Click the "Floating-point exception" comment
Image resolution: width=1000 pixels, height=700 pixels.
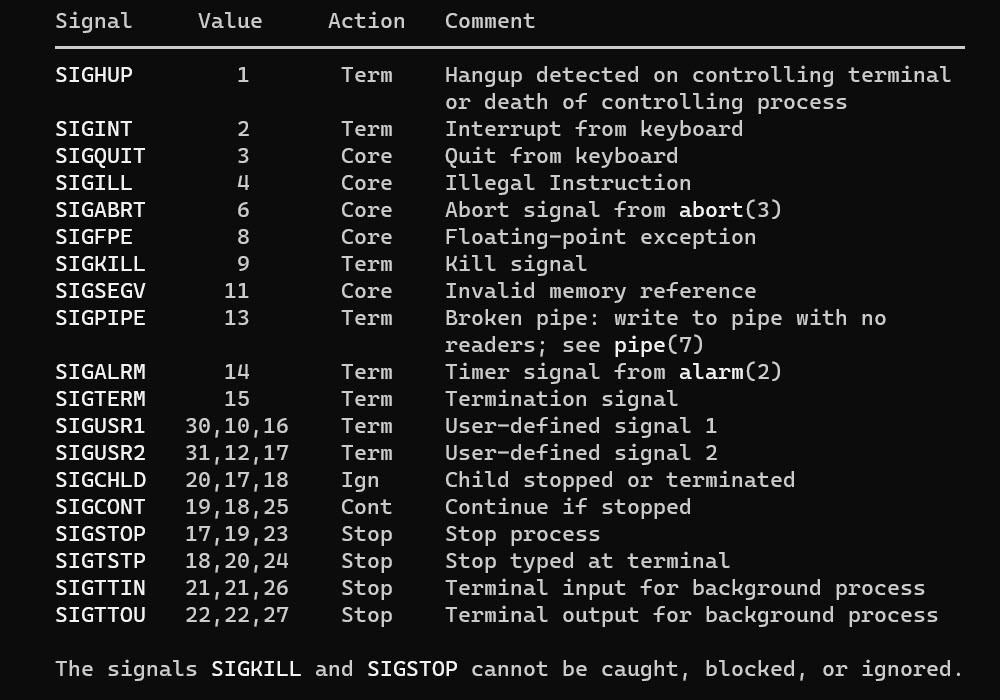[600, 237]
